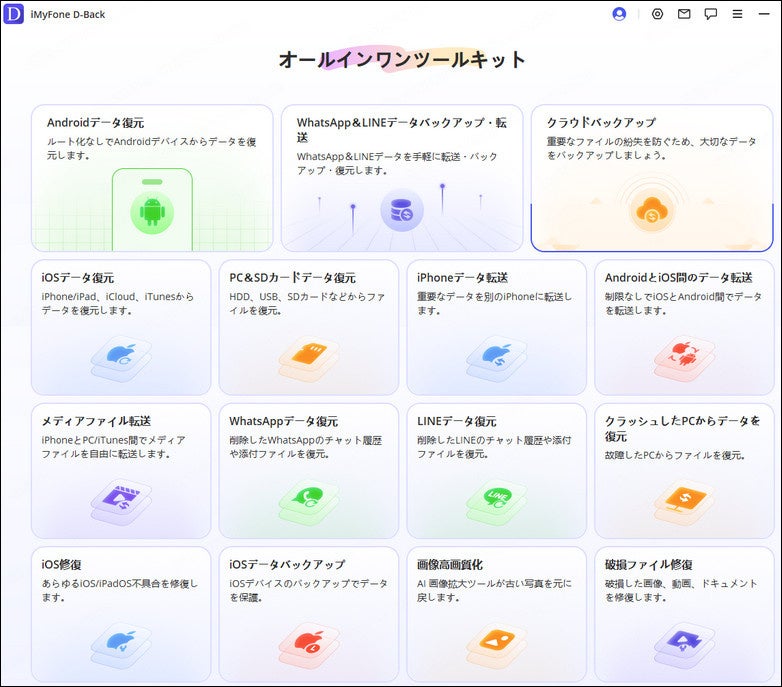Viewport: 782px width, 687px height.
Task: Select the メディアファイル転送 heading
Action: (x=96, y=421)
